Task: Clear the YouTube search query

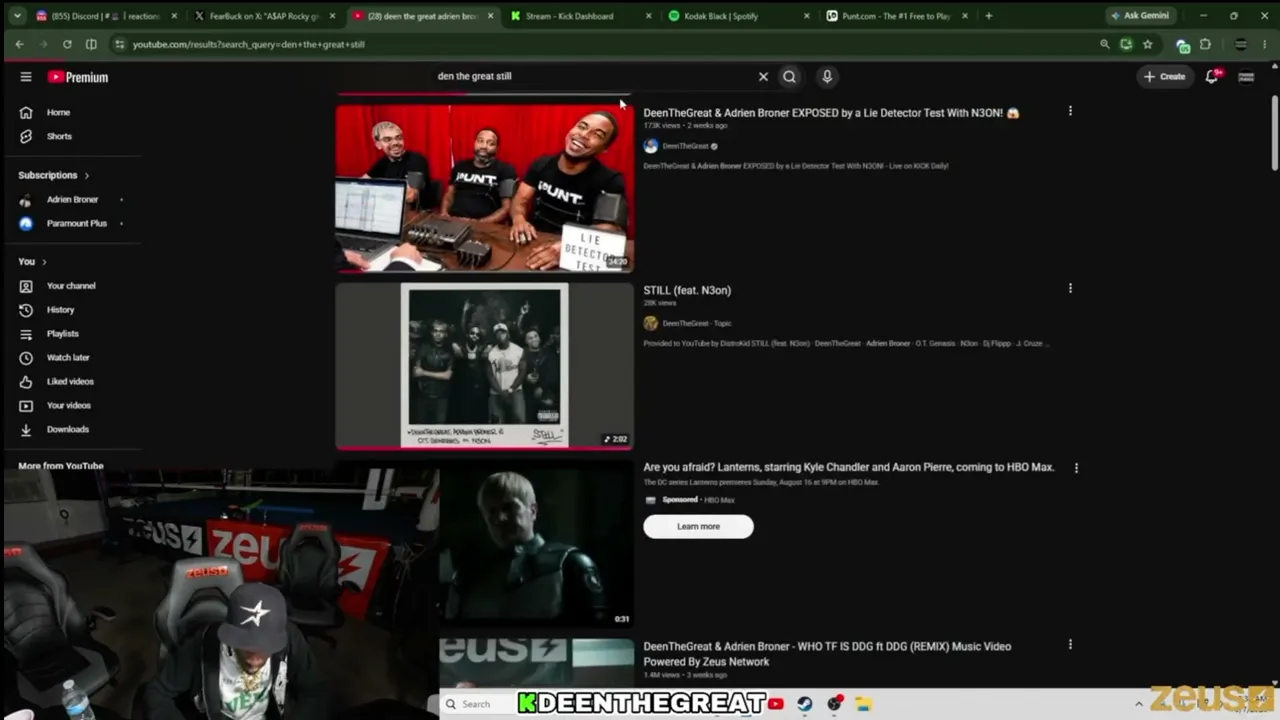Action: 763,76
